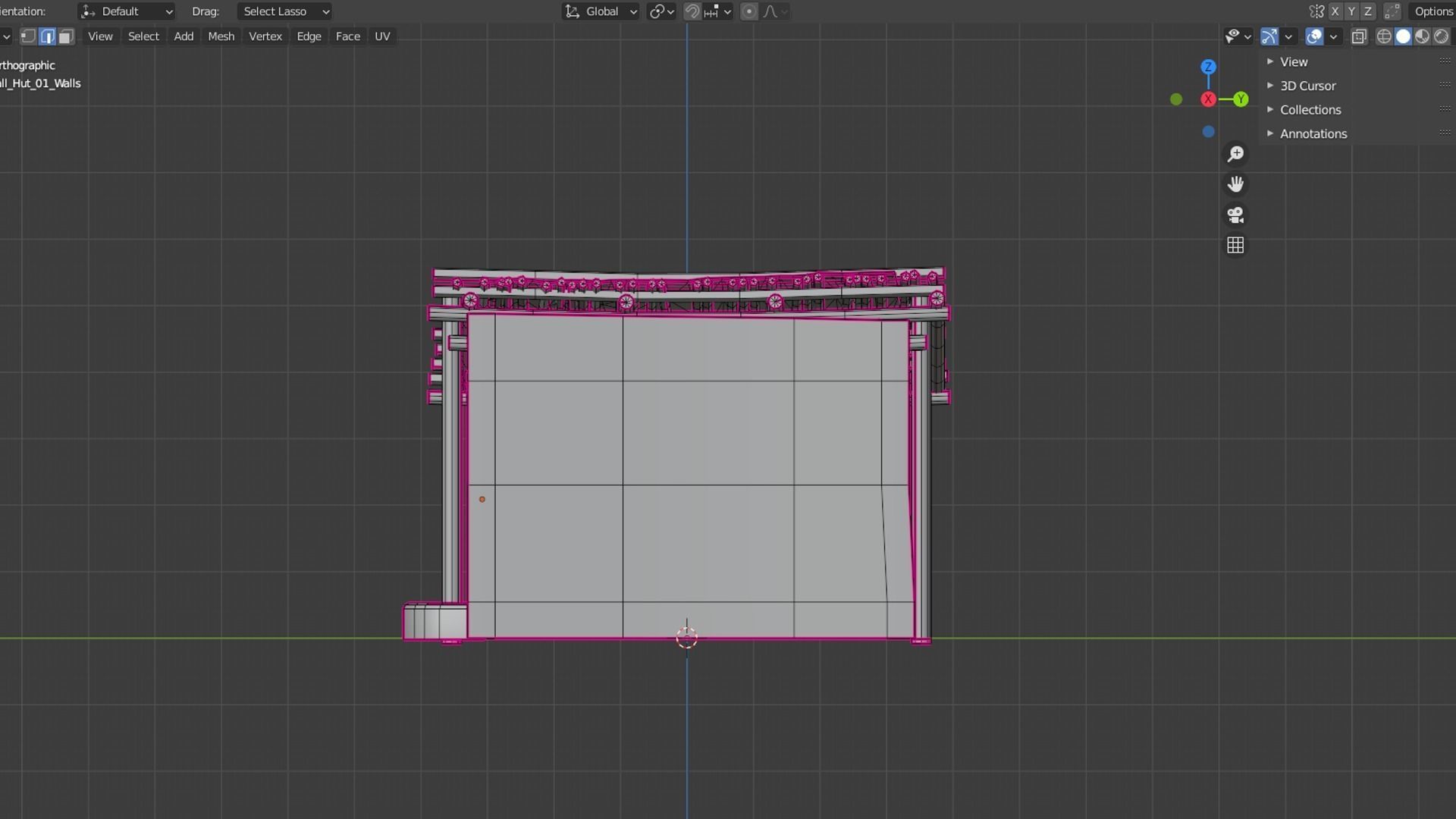Screen dimensions: 1456x819
Task: Switch to wireframe shading
Action: (1384, 36)
